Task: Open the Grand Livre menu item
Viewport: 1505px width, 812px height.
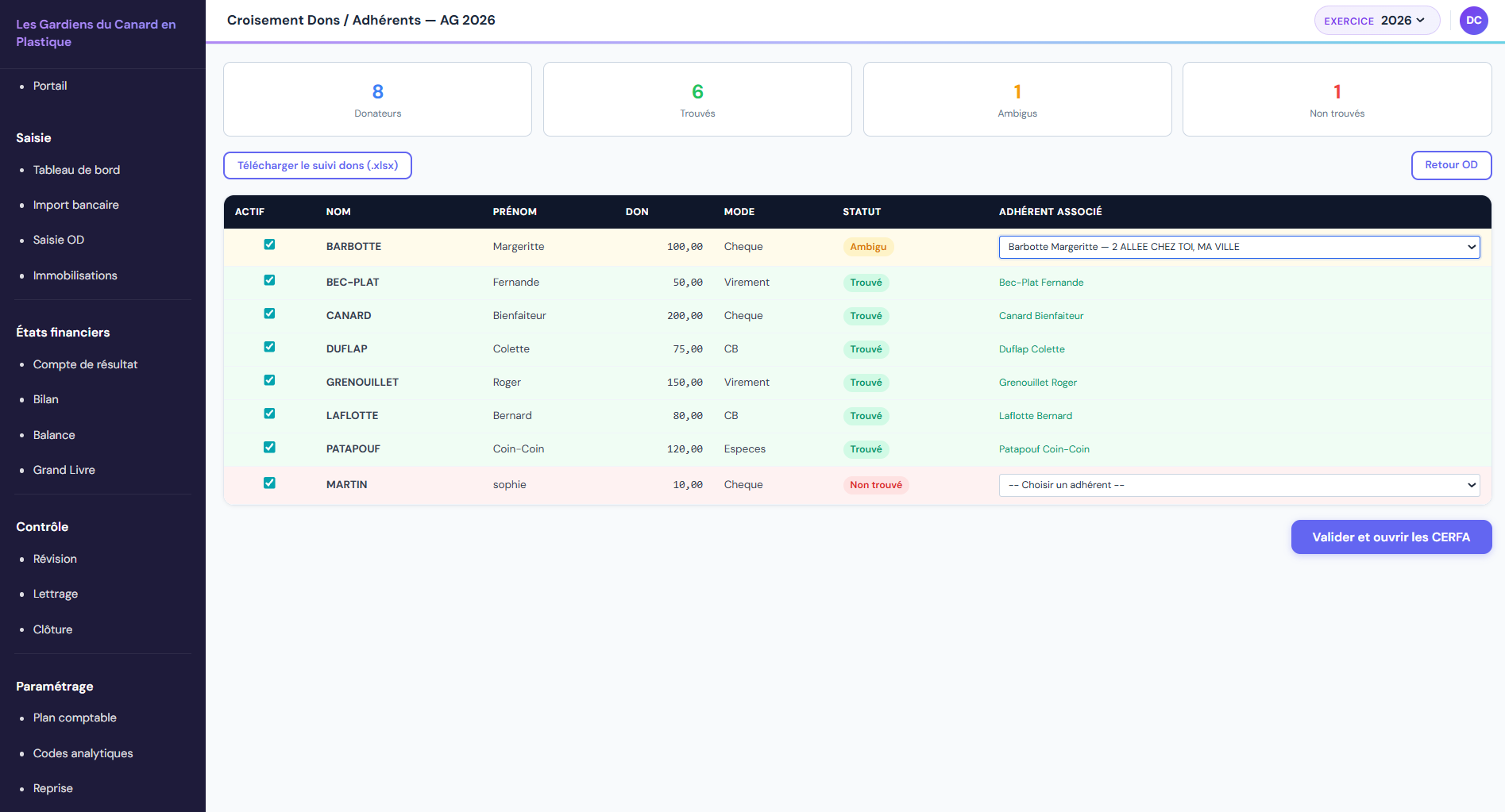Action: (64, 470)
